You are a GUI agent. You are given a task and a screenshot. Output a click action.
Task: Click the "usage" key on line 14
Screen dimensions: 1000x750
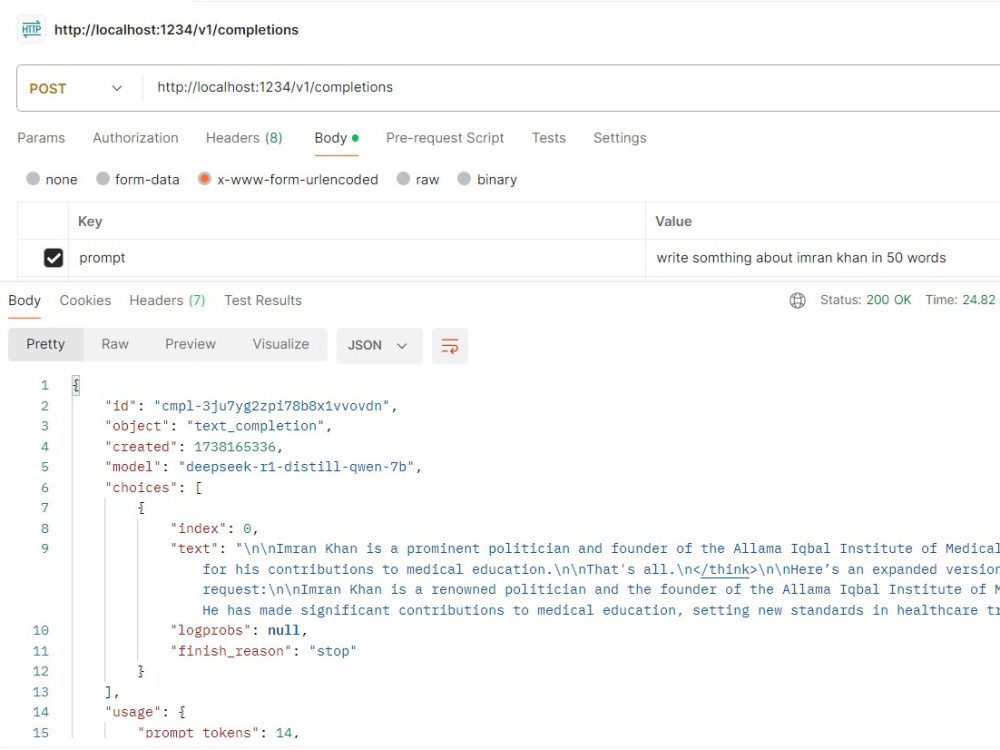133,712
